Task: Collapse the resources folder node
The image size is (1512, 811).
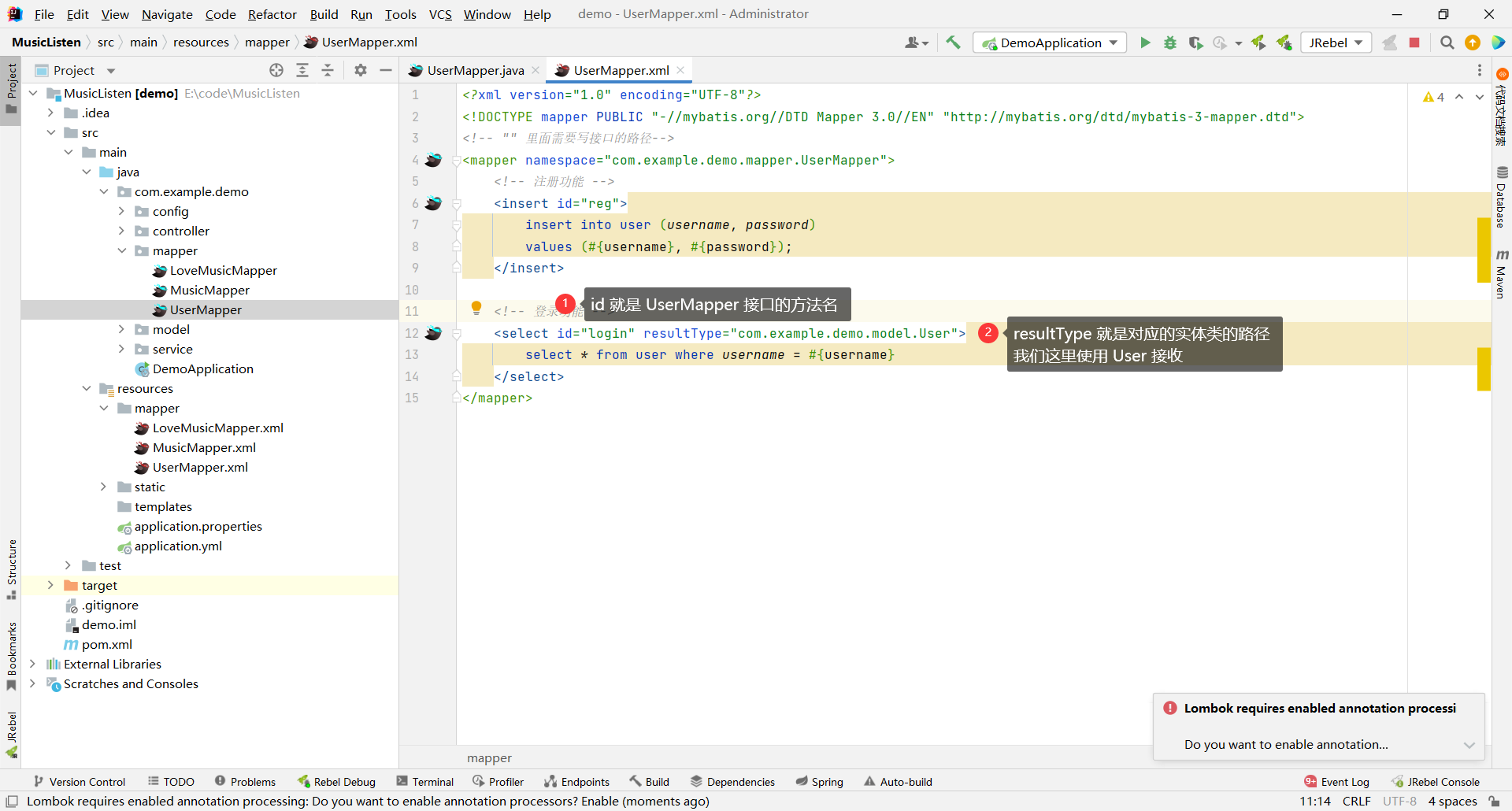Action: 87,388
